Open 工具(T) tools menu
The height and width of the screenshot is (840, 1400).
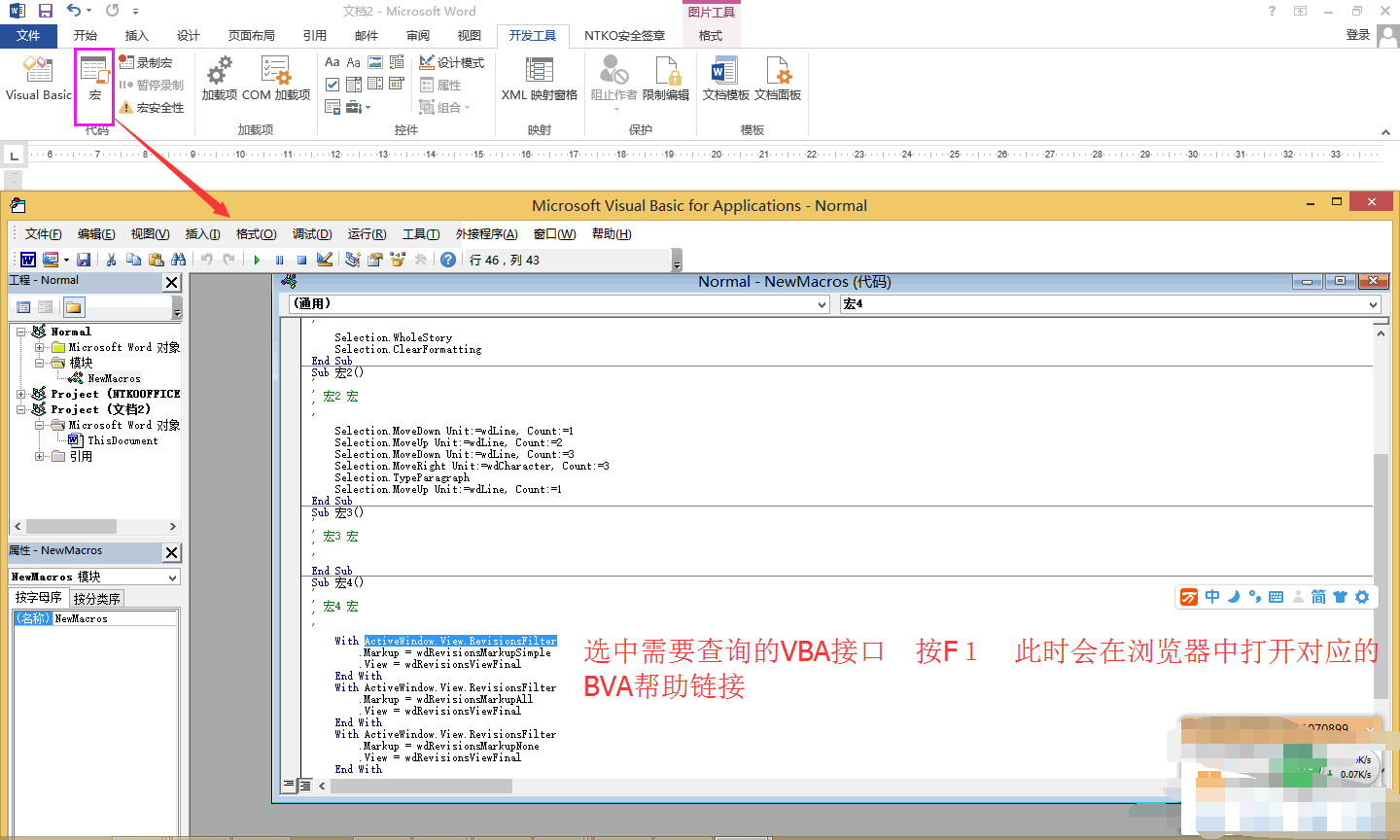click(421, 234)
